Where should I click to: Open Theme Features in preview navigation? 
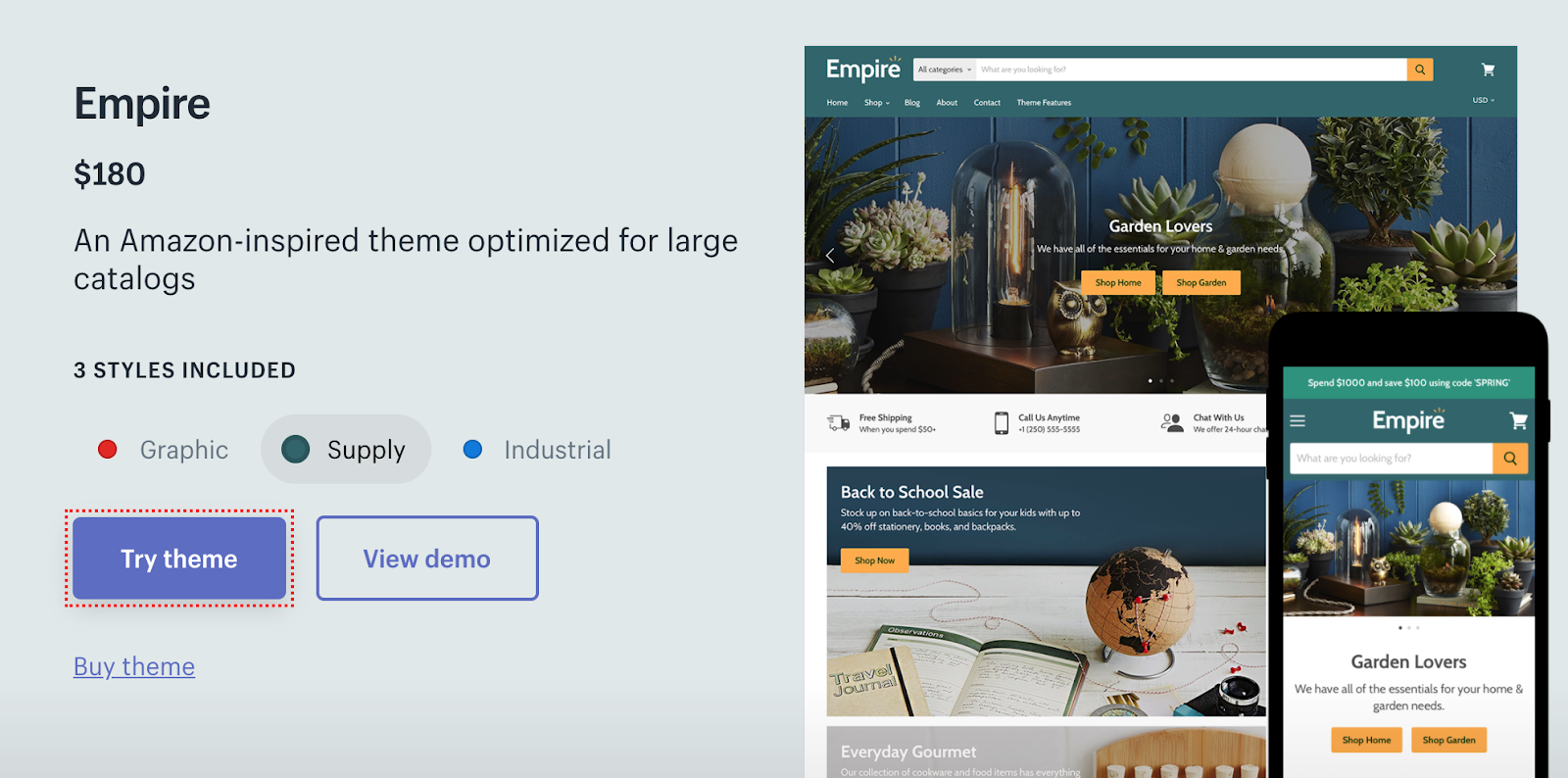tap(1044, 103)
